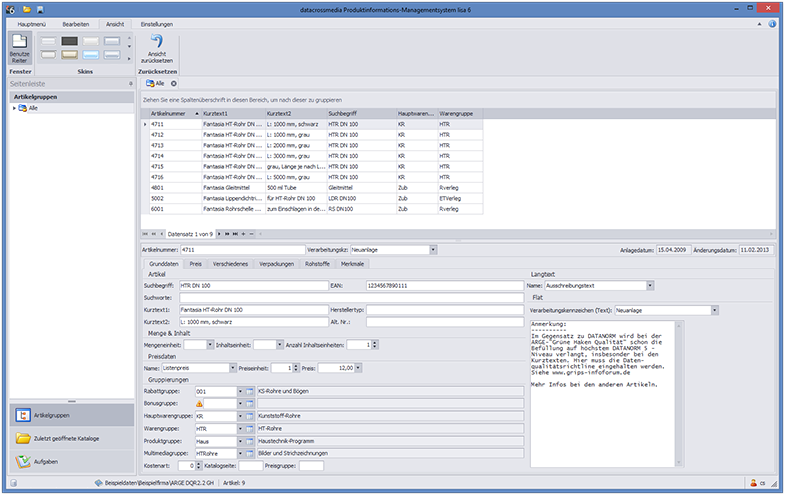Open Zuletzt geöffnete Kataloge

pyautogui.click(x=72, y=438)
